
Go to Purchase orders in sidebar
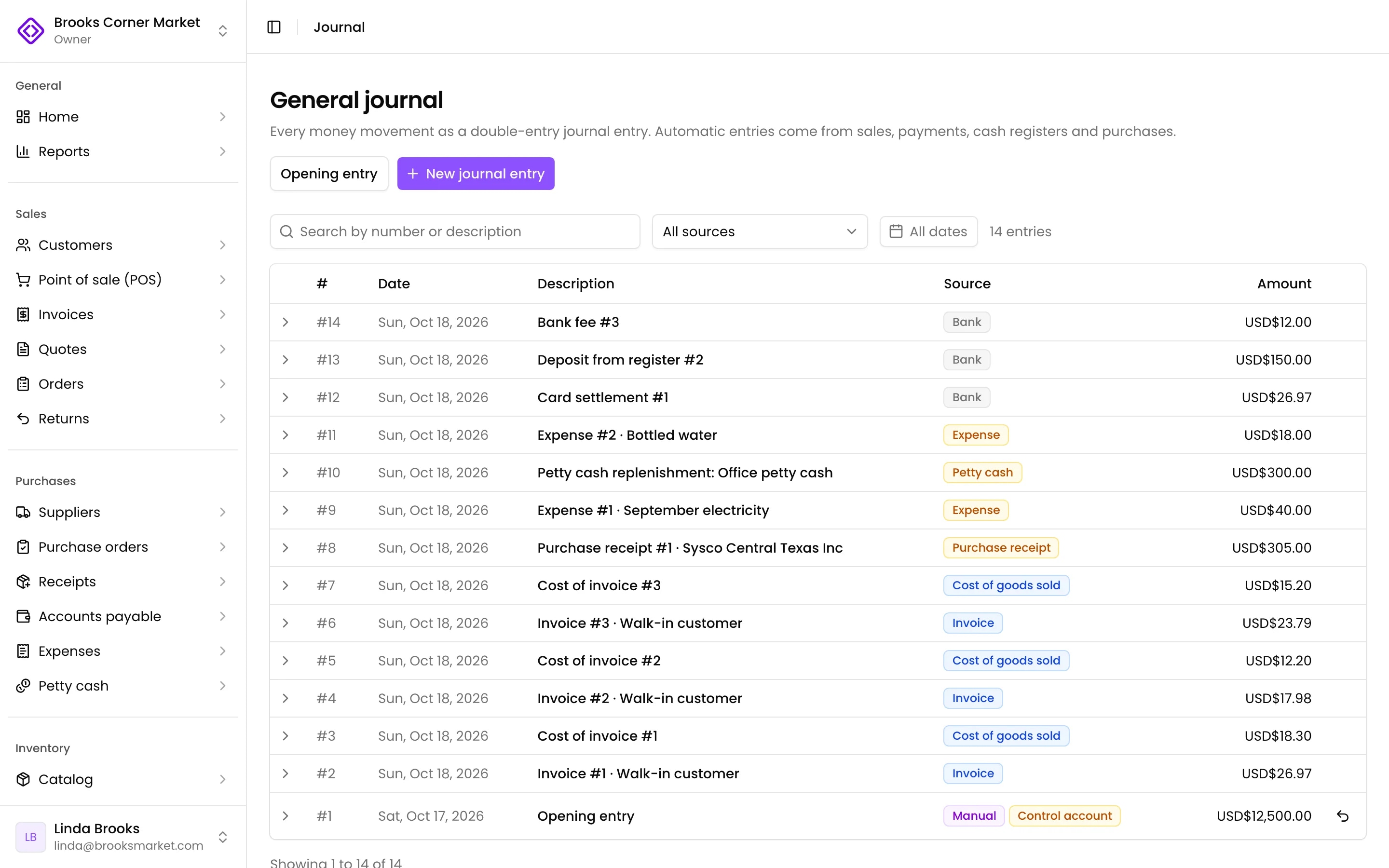(122, 547)
